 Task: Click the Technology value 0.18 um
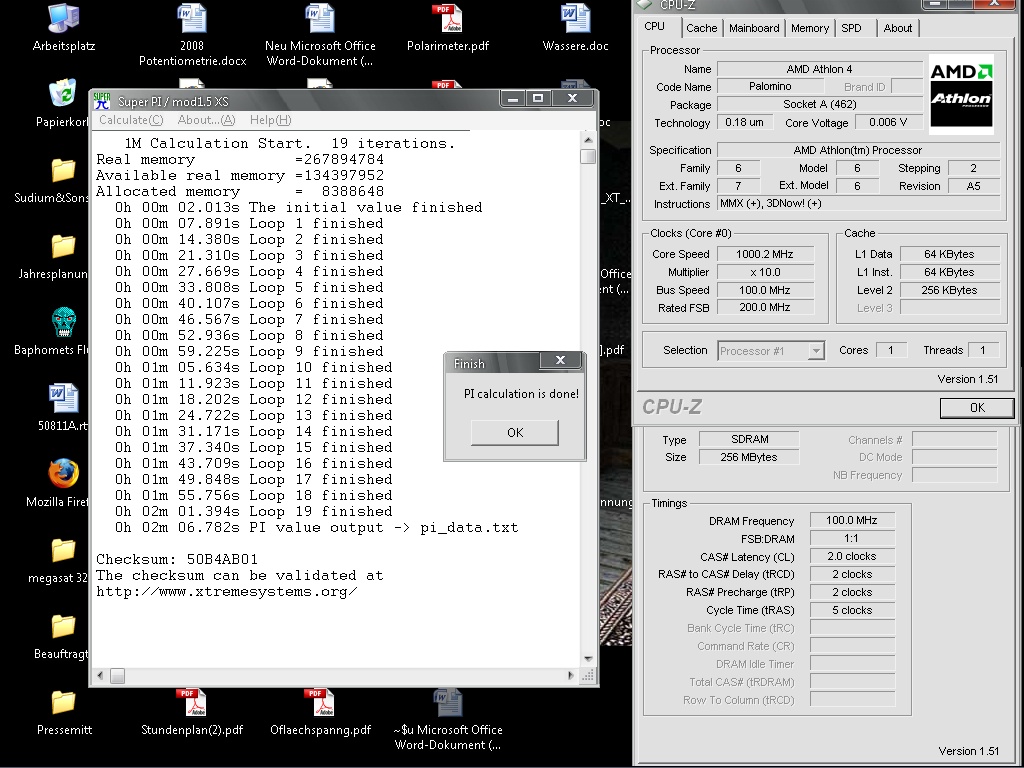[744, 122]
